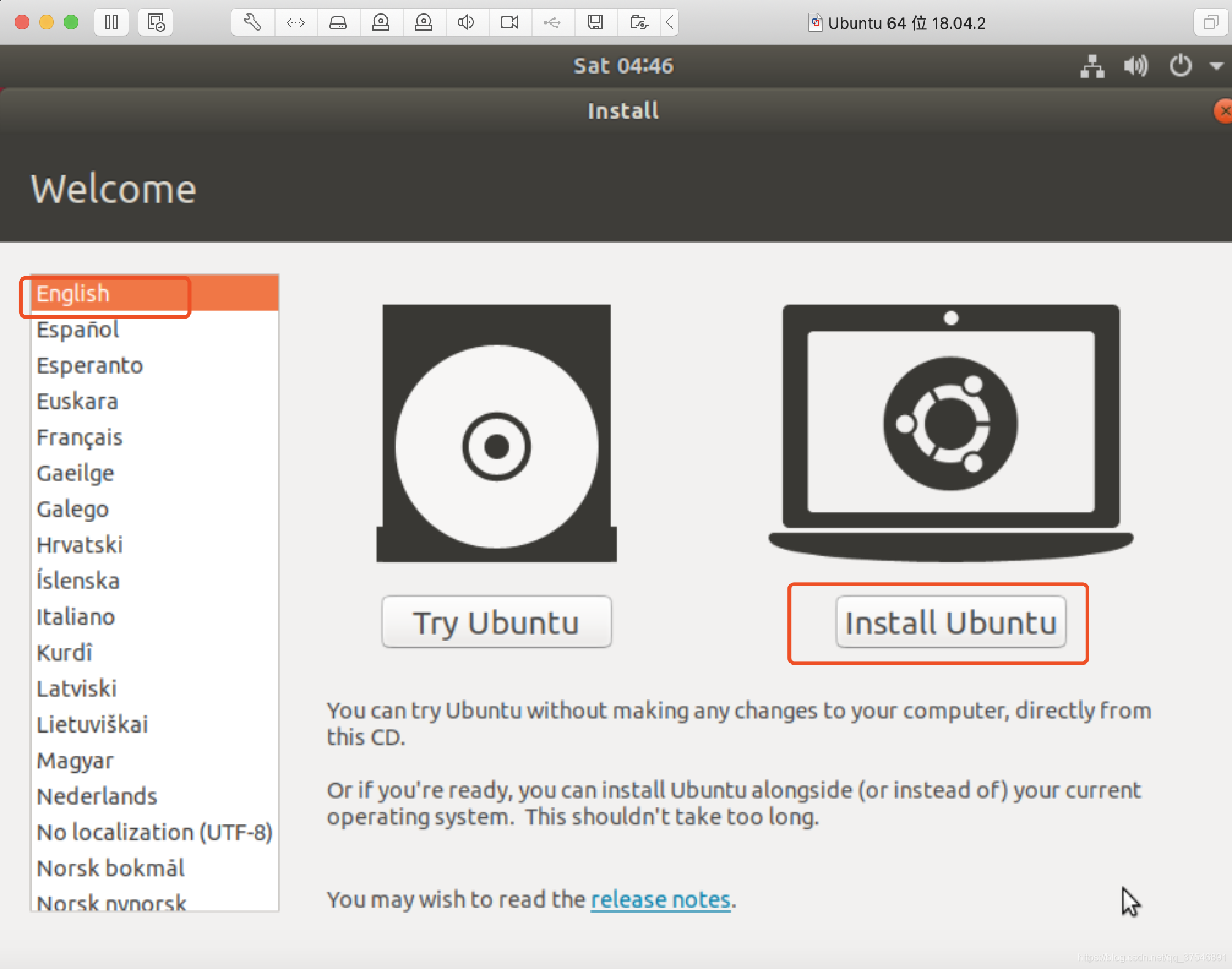Screen dimensions: 1232x969
Task: Open the Sat 04:46 clock menu
Action: (623, 66)
